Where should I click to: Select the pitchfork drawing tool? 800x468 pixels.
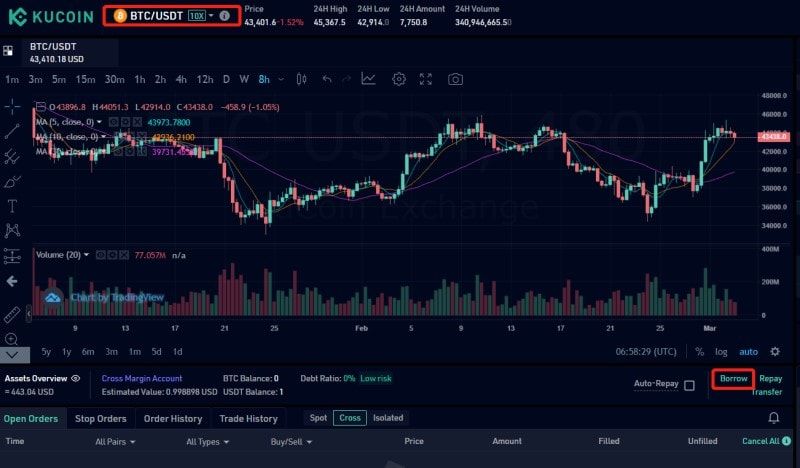pos(12,156)
